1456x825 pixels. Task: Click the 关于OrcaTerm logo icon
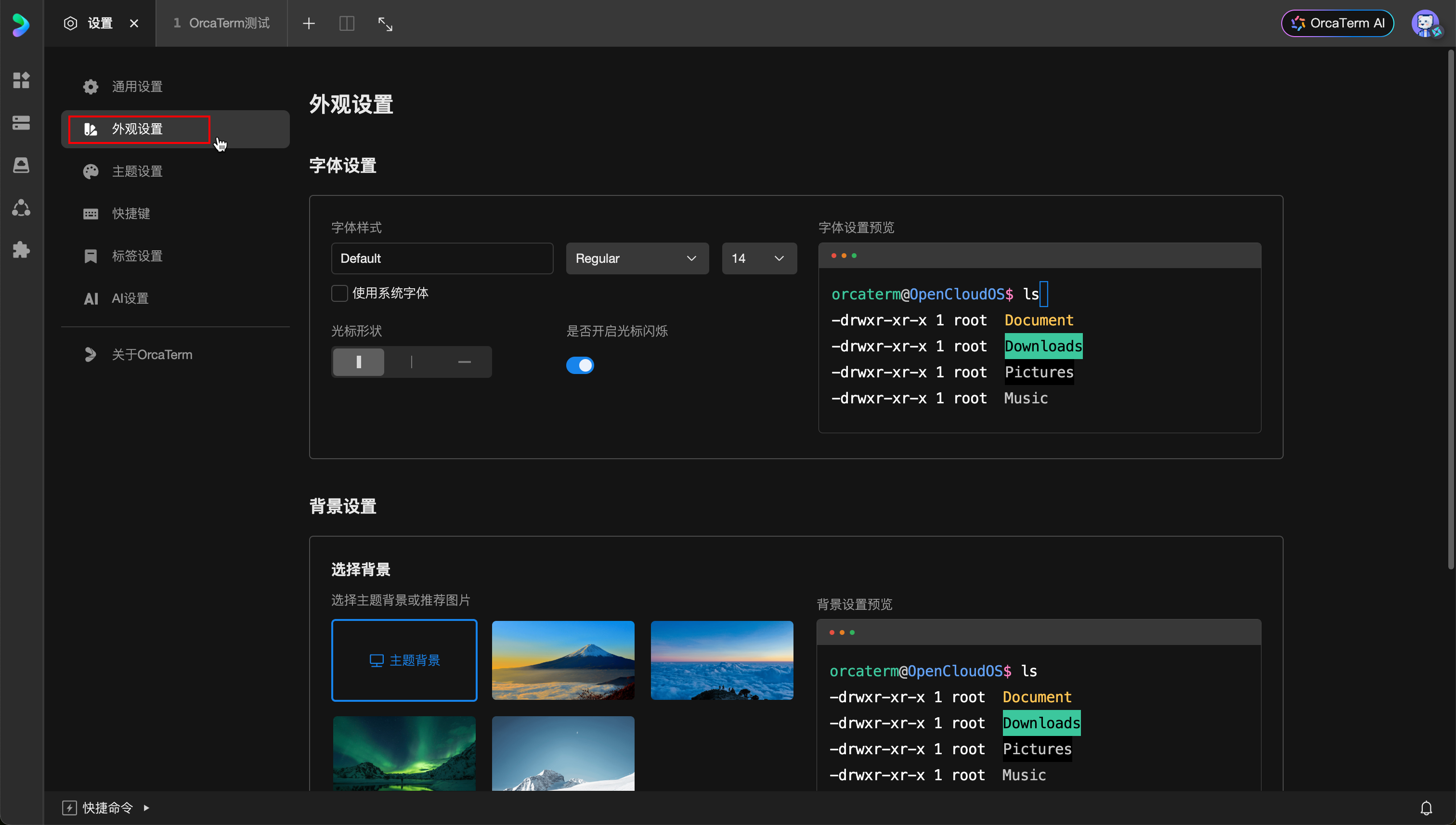[91, 355]
